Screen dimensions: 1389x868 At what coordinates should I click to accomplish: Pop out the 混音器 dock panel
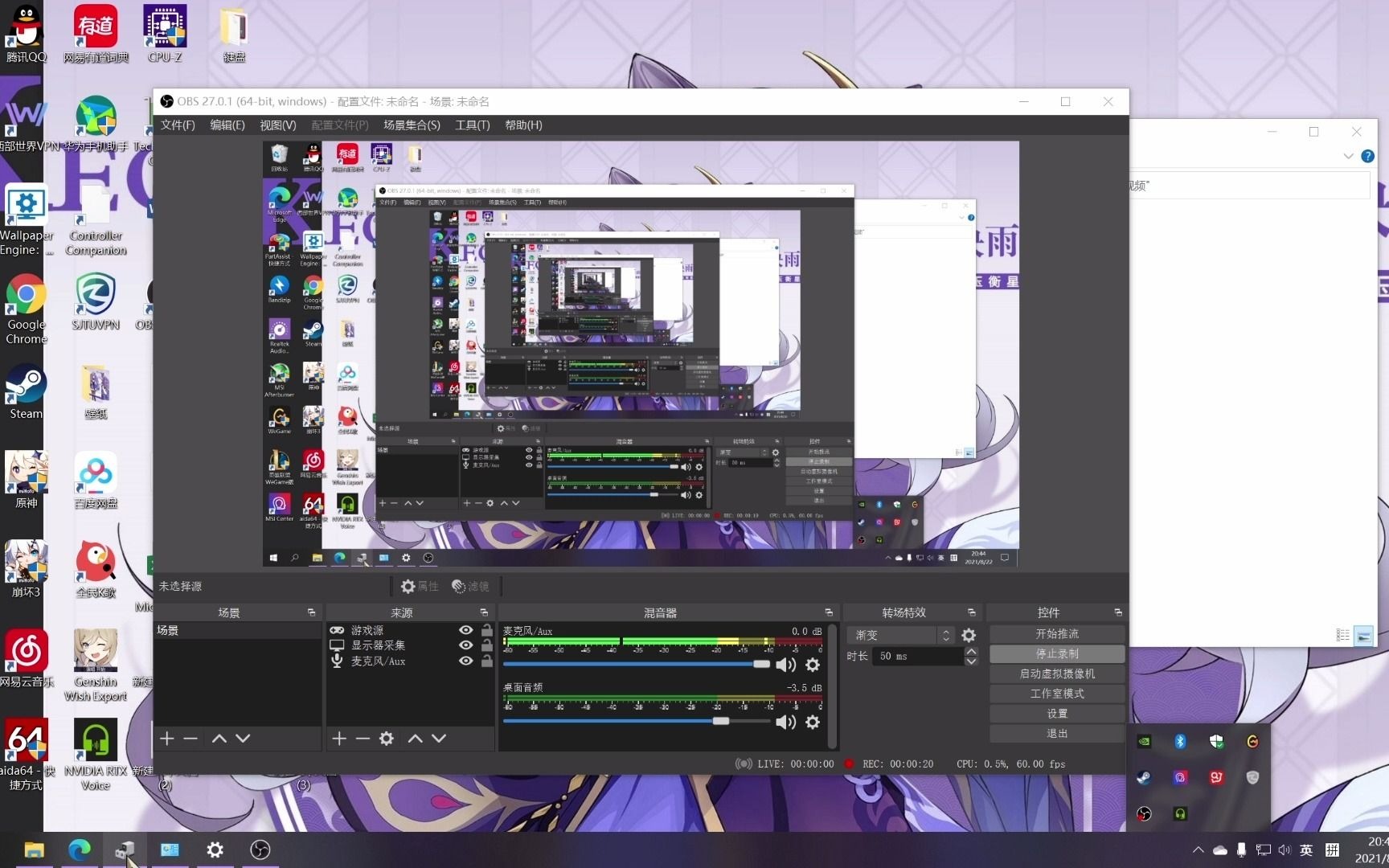pos(829,612)
